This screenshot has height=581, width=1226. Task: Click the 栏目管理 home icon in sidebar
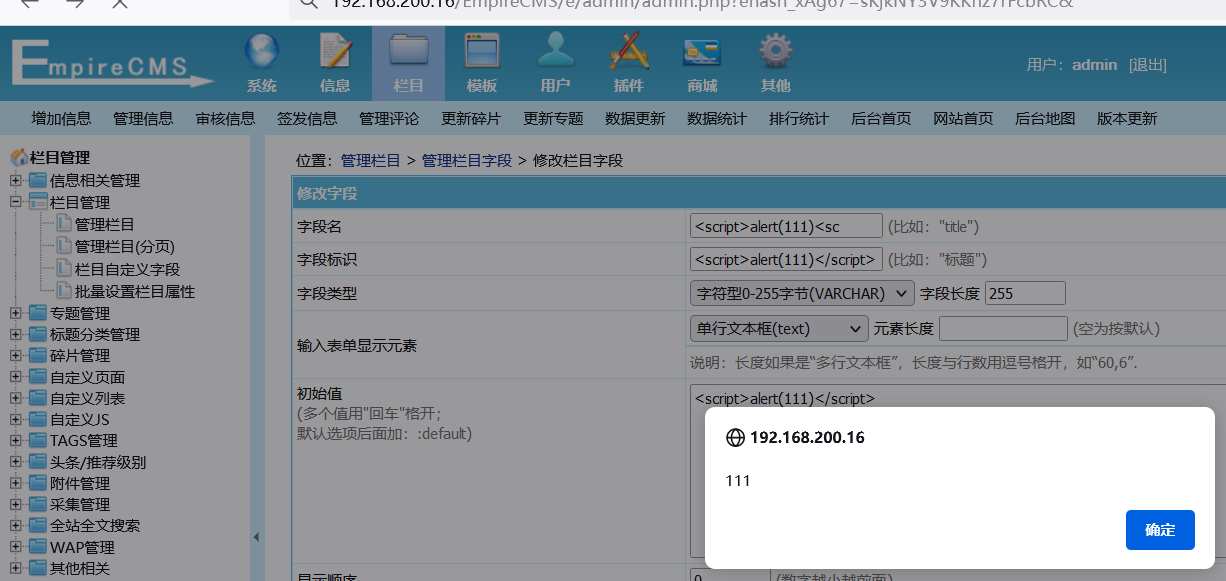pyautogui.click(x=18, y=158)
